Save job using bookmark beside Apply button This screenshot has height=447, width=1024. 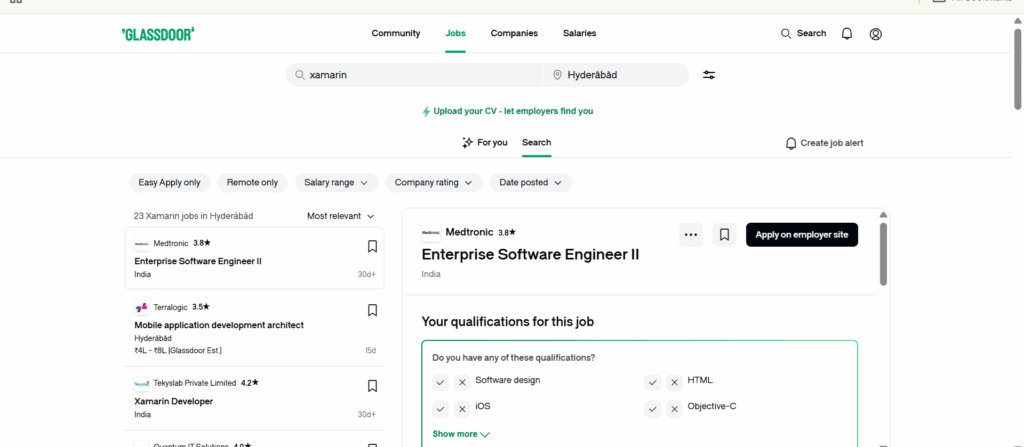click(725, 235)
